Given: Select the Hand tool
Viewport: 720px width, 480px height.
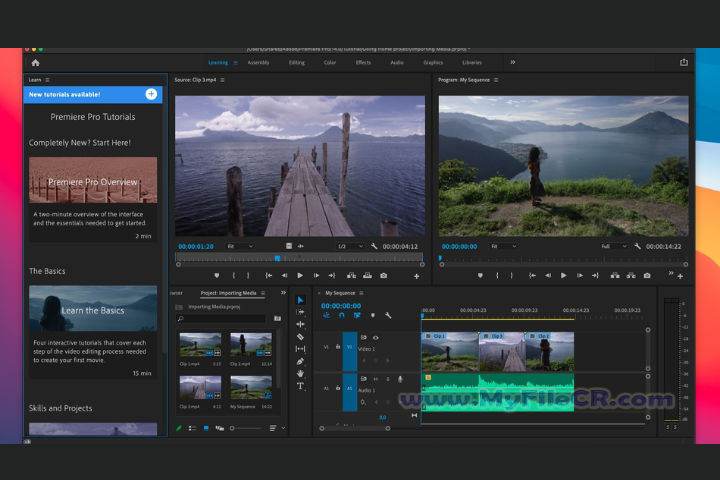Looking at the screenshot, I should tap(300, 373).
